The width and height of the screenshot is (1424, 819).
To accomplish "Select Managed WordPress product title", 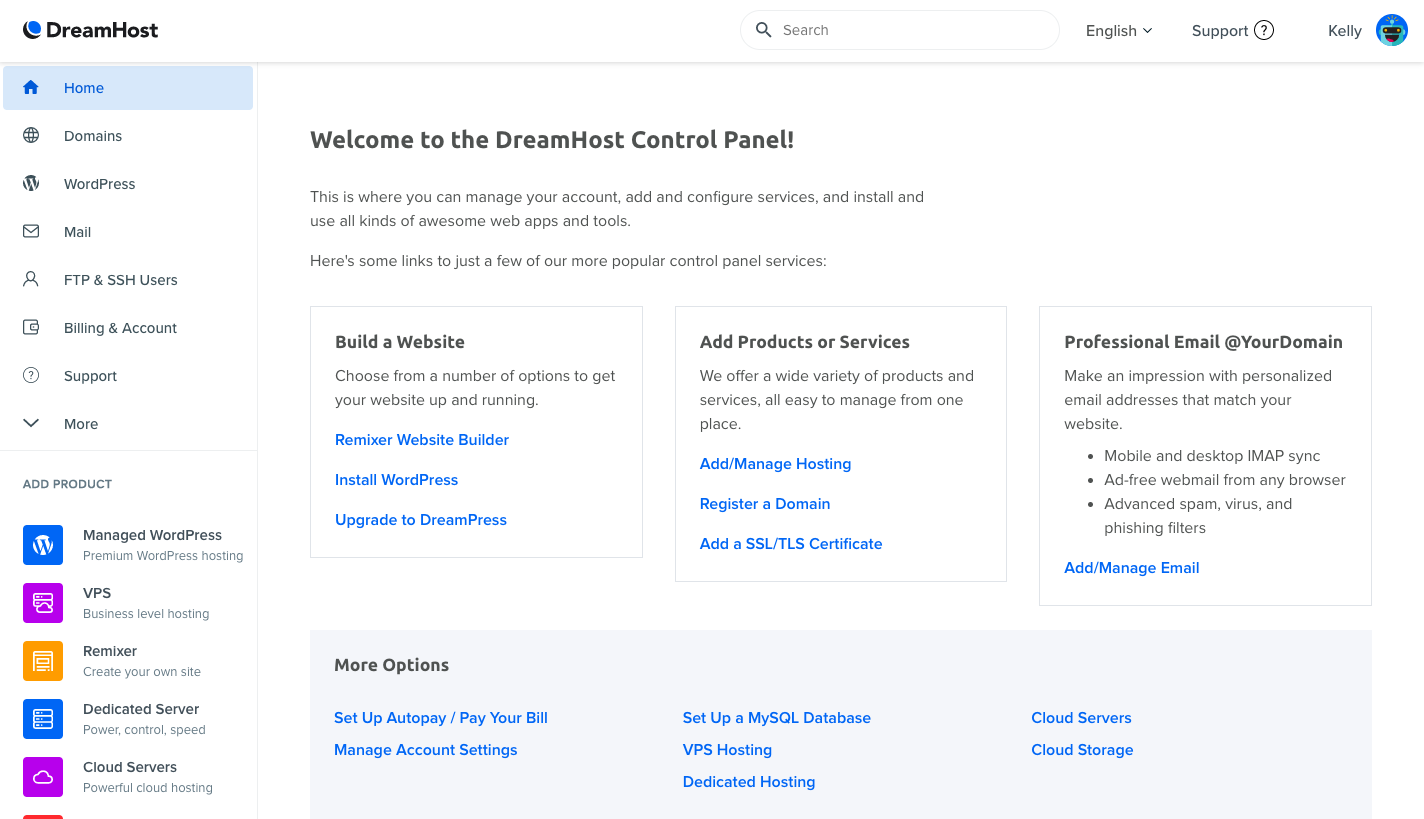I will click(152, 535).
